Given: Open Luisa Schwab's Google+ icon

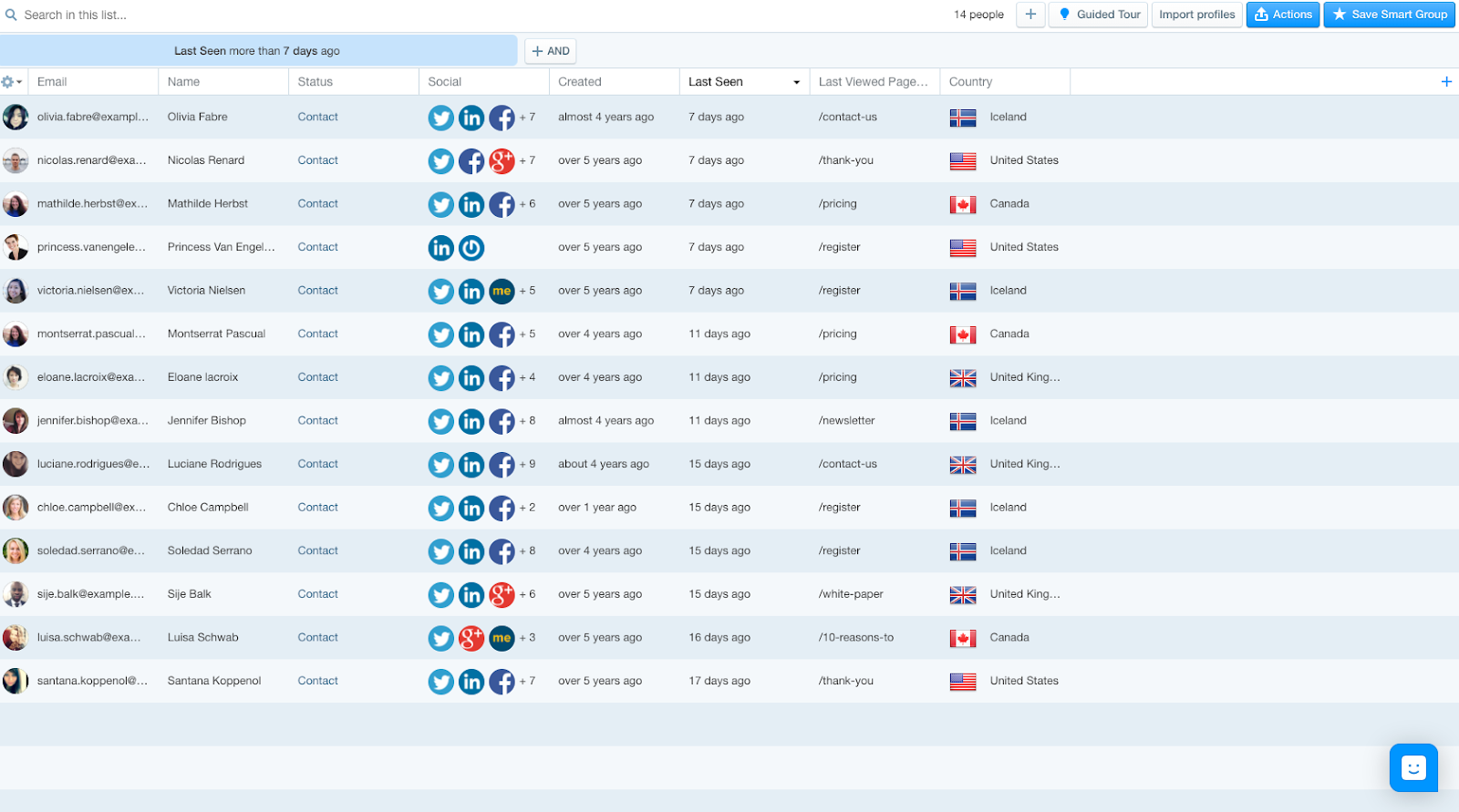Looking at the screenshot, I should coord(471,639).
